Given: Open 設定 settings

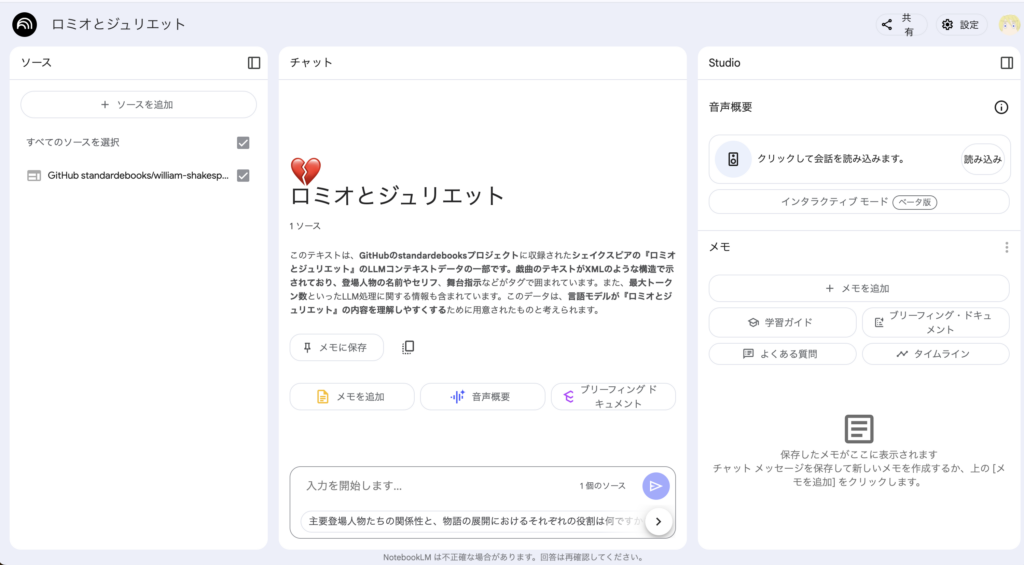Looking at the screenshot, I should (x=961, y=25).
